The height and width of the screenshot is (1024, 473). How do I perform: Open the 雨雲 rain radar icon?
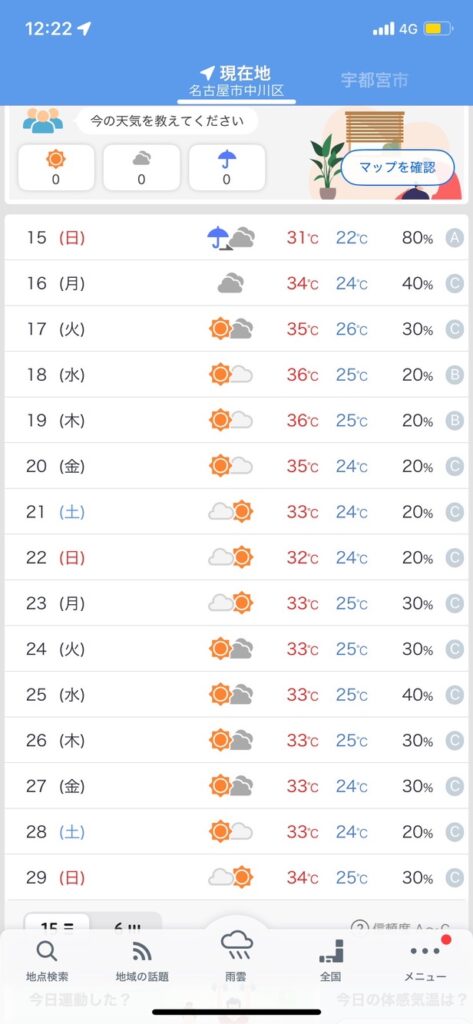[x=236, y=946]
